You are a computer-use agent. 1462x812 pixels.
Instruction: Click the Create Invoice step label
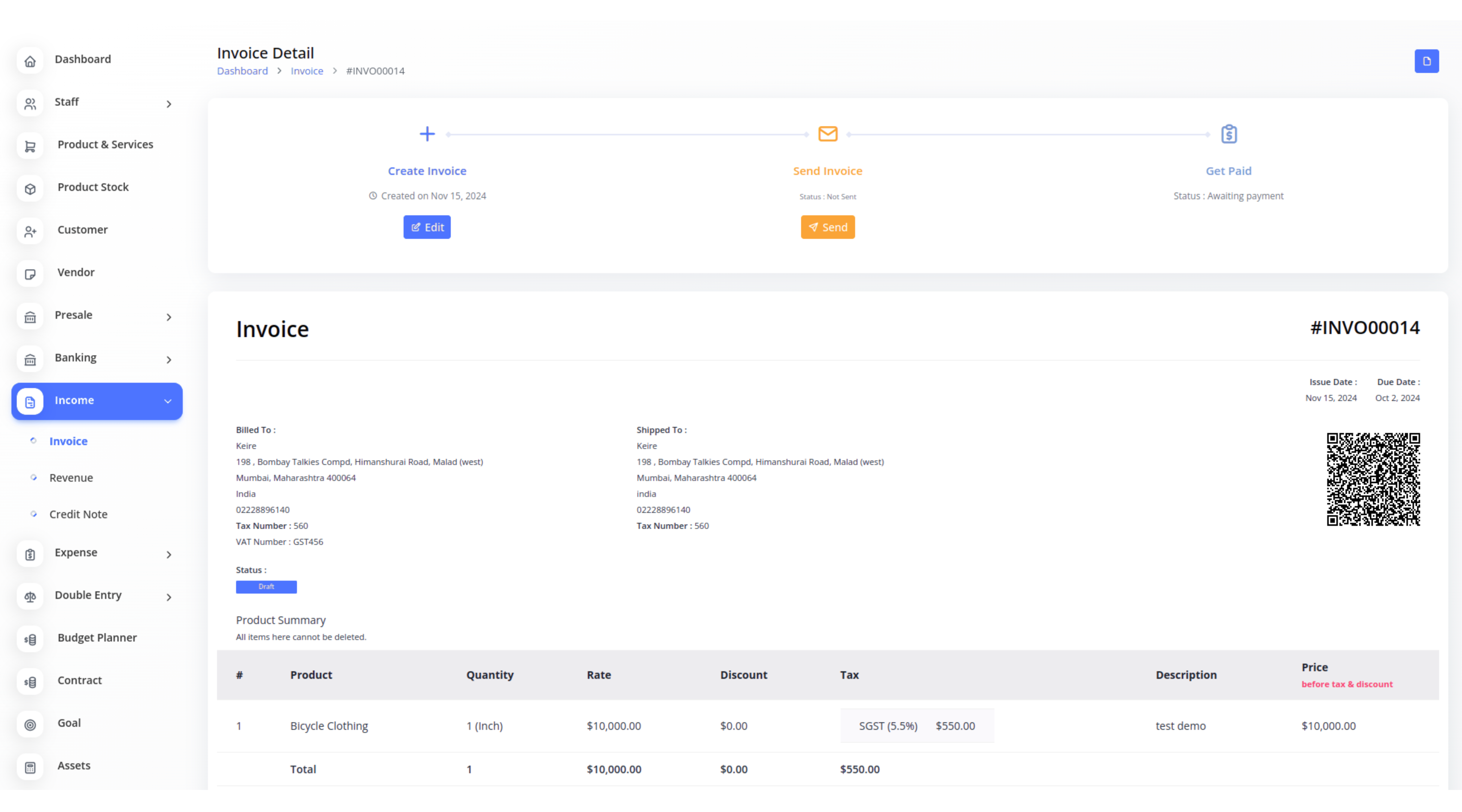point(427,171)
